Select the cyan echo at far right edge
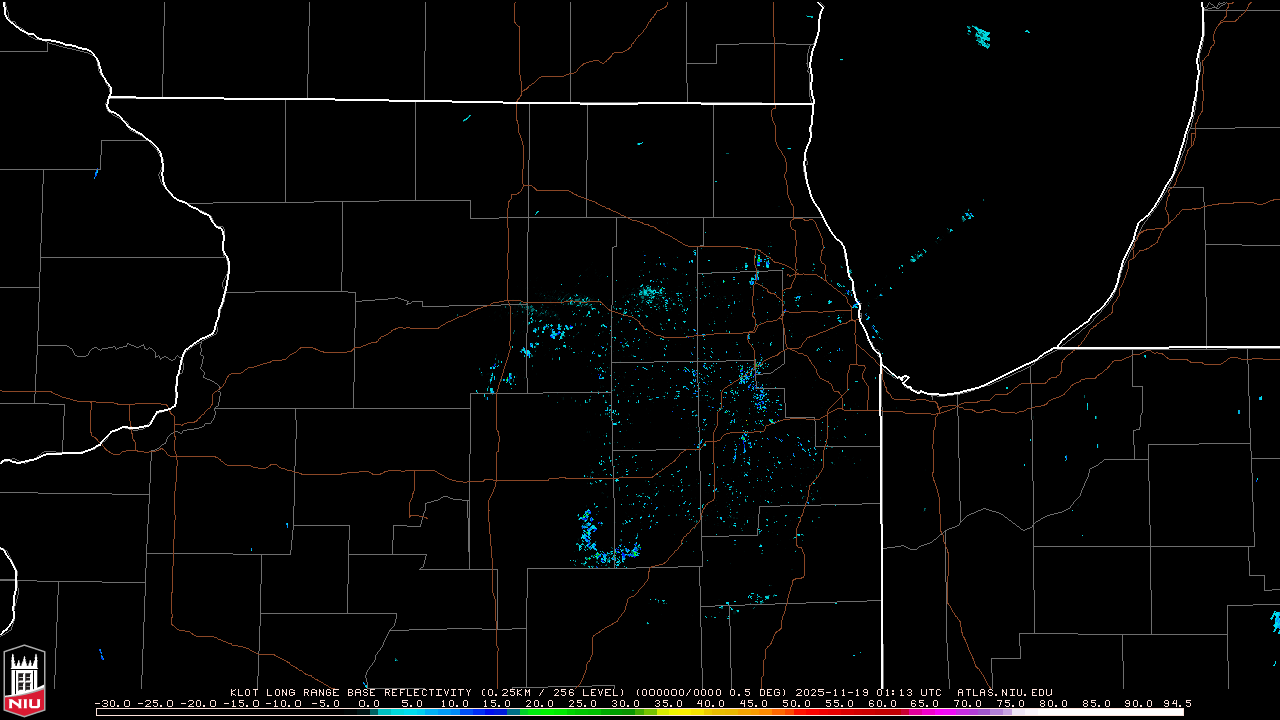1280x720 pixels. click(1275, 621)
